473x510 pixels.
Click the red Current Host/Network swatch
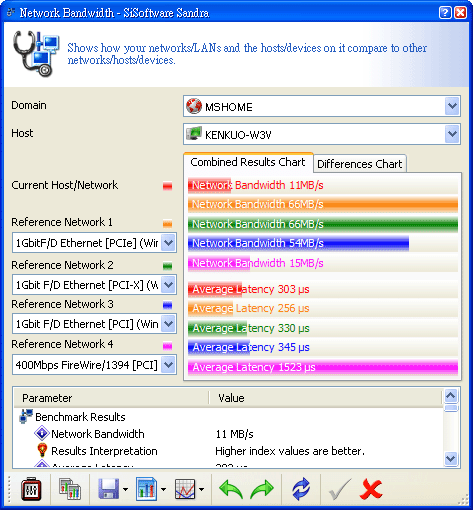(x=167, y=186)
